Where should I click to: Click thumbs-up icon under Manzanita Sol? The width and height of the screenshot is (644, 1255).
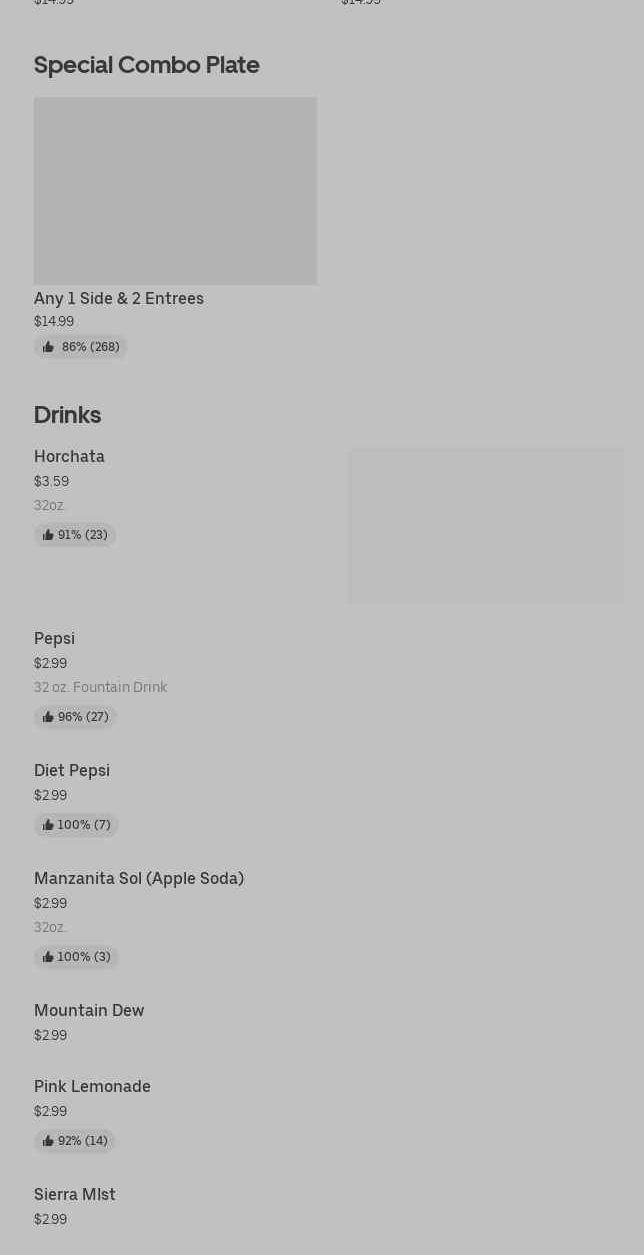pyautogui.click(x=48, y=957)
